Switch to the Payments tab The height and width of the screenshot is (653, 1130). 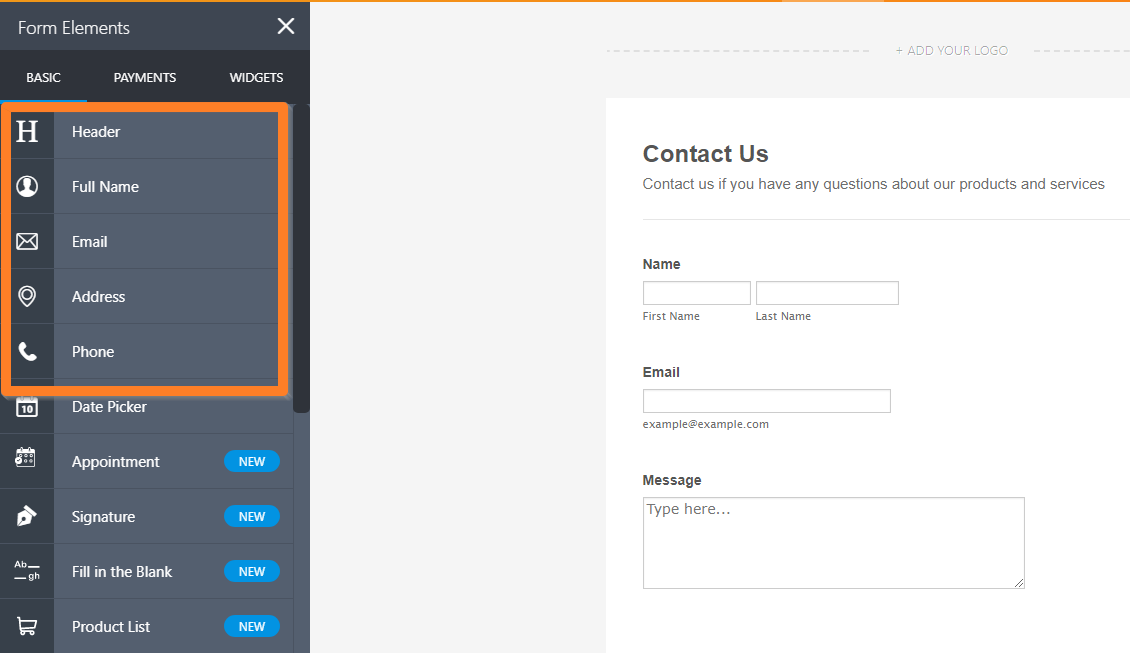pyautogui.click(x=145, y=78)
